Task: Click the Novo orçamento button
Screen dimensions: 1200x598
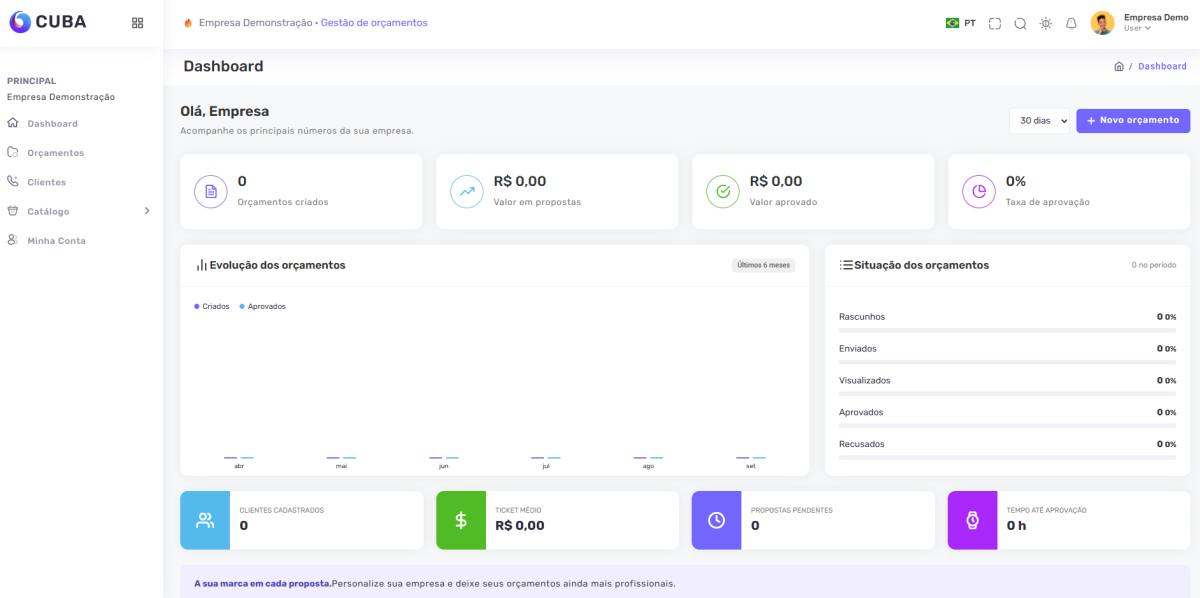Action: tap(1133, 120)
